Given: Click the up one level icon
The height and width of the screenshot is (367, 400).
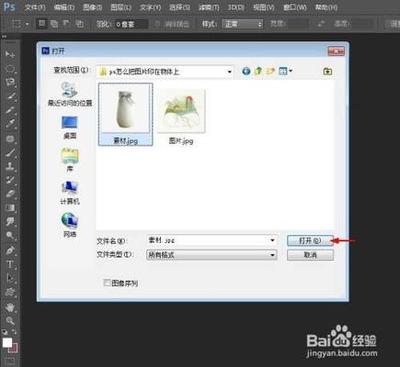Looking at the screenshot, I should [x=258, y=71].
